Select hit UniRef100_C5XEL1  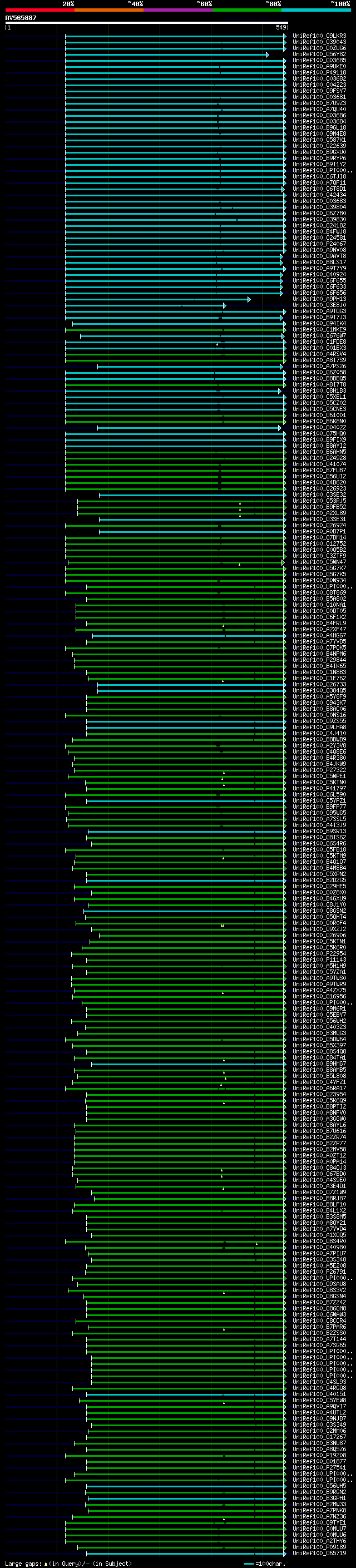click(319, 398)
